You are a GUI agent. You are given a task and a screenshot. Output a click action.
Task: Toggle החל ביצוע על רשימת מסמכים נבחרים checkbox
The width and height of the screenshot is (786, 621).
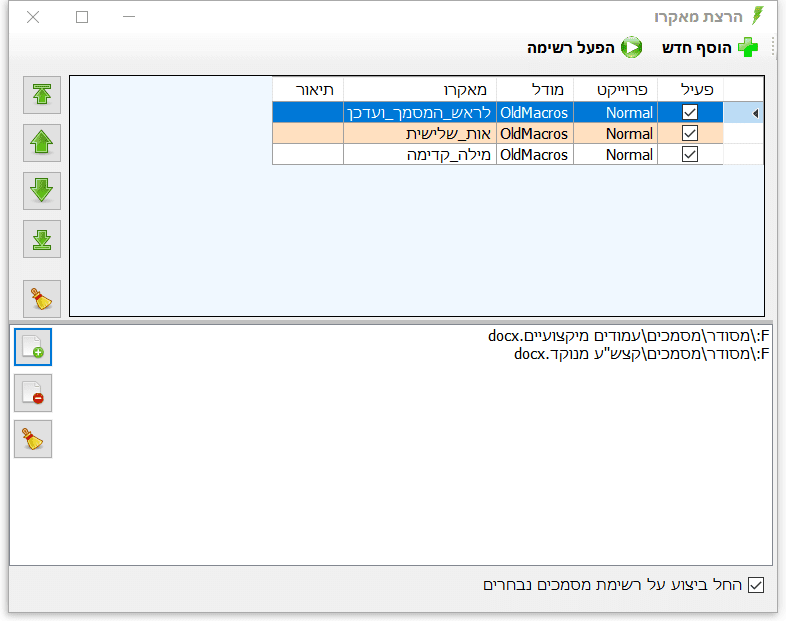[x=756, y=585]
